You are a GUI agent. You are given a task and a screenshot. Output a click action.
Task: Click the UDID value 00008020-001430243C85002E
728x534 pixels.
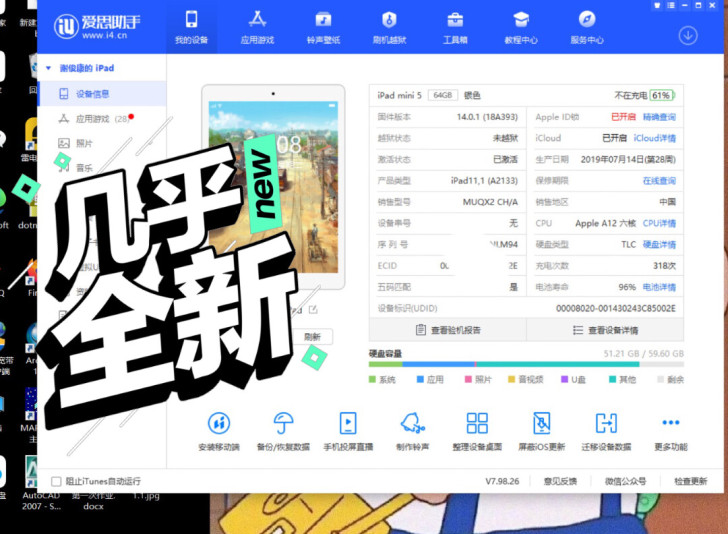[616, 308]
